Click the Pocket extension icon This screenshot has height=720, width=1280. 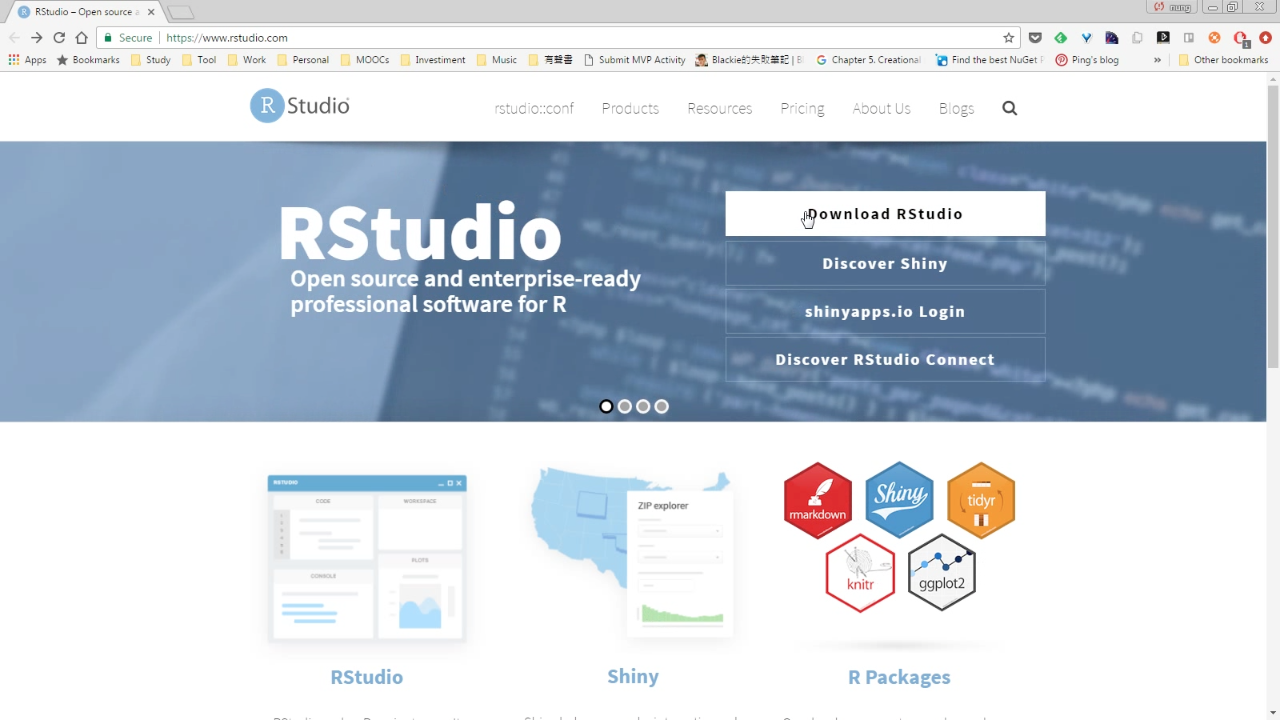[1035, 38]
